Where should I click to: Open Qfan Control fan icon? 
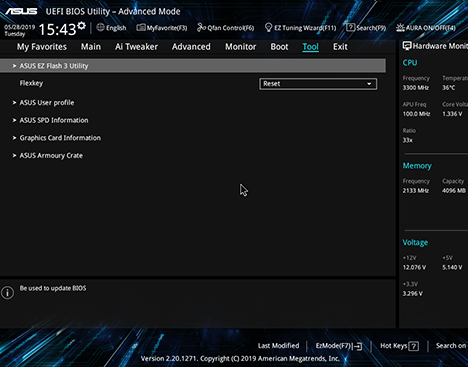tap(201, 28)
